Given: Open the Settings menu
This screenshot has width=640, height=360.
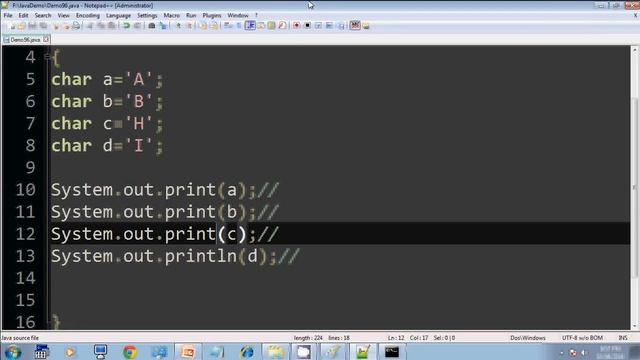Looking at the screenshot, I should point(147,15).
